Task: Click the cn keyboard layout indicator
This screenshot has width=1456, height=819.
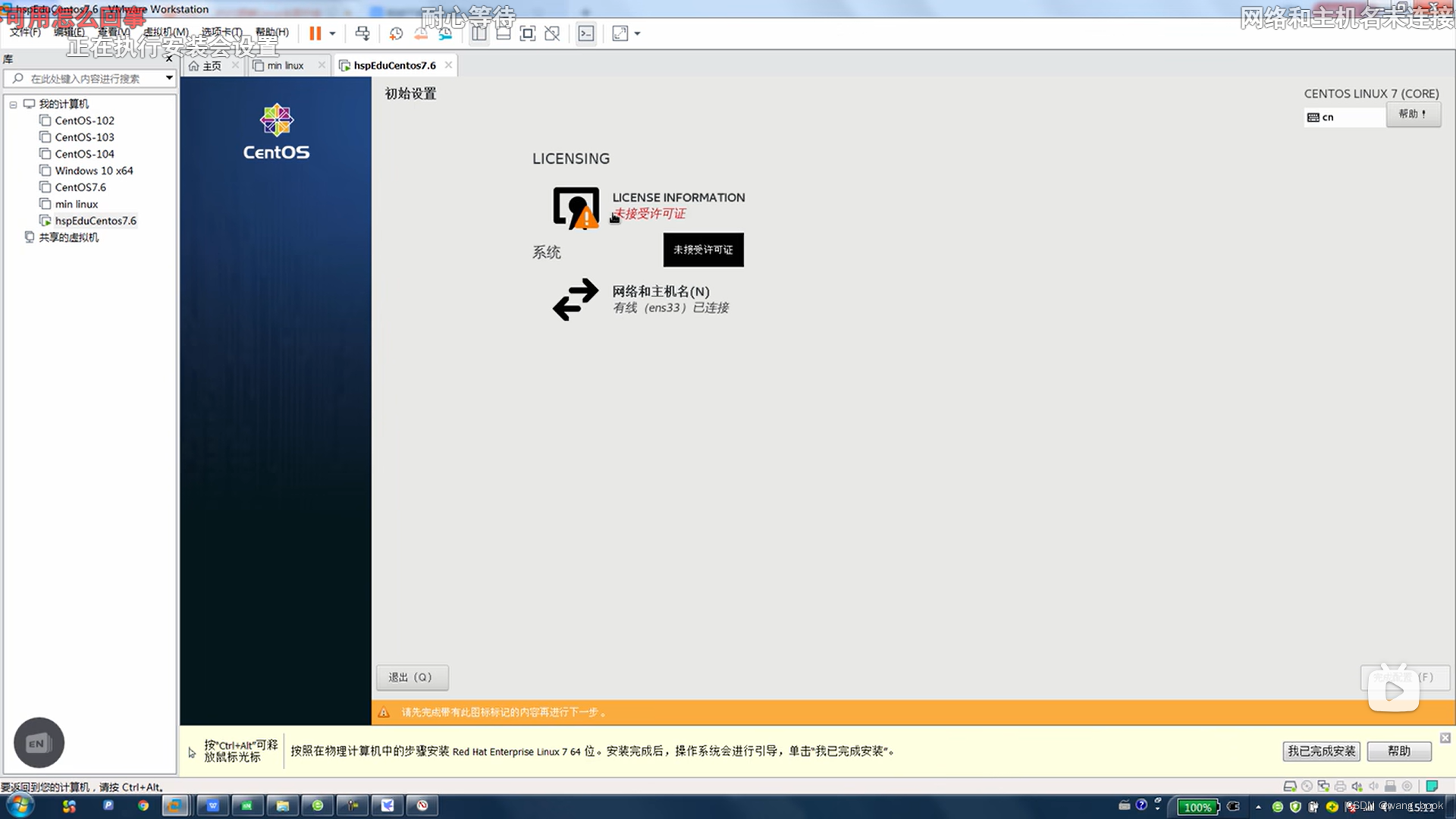Action: tap(1345, 117)
